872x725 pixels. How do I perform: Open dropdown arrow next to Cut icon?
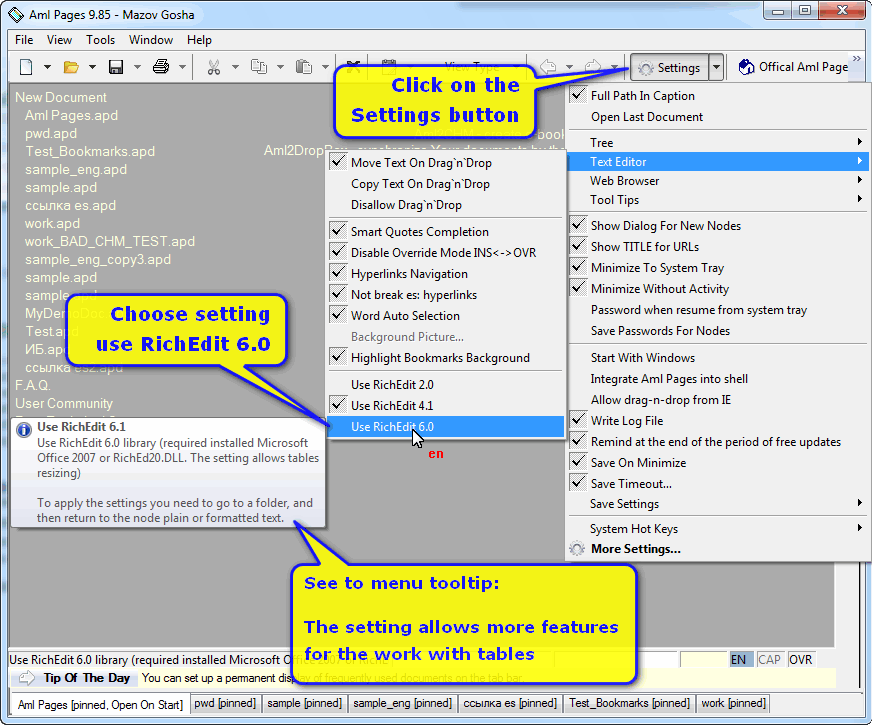click(x=235, y=67)
